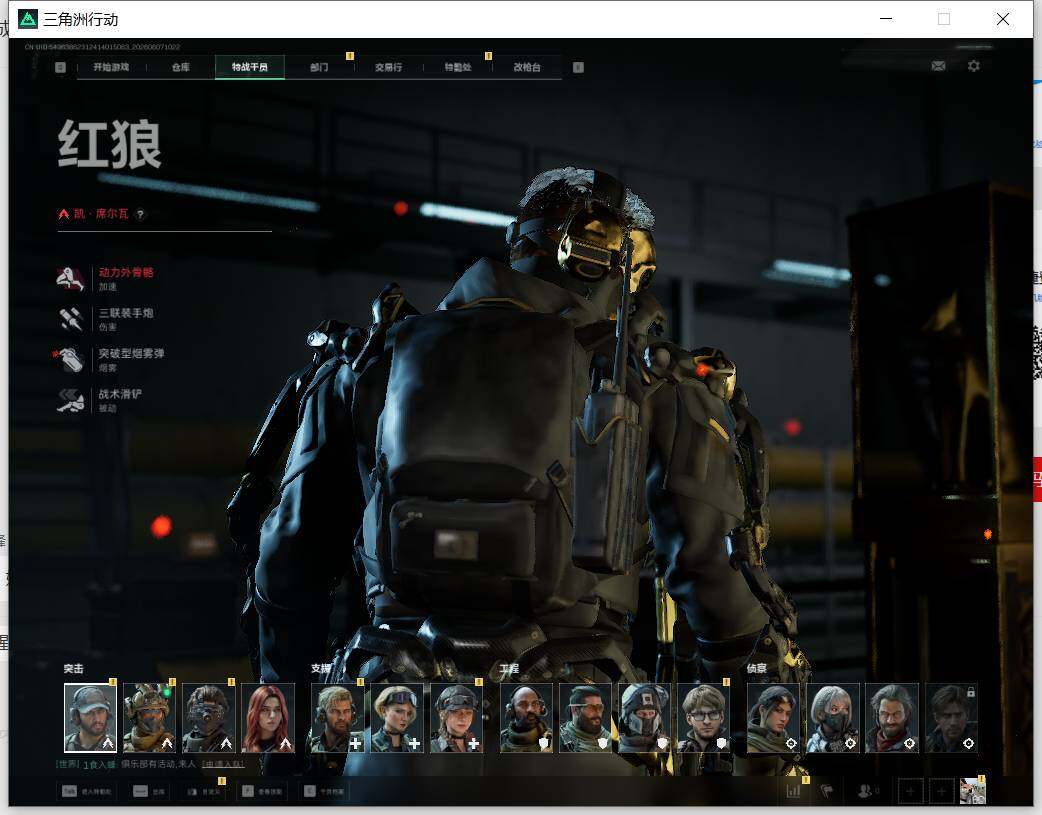Click the second bottom shortcut button
1042x815 pixels.
click(150, 791)
